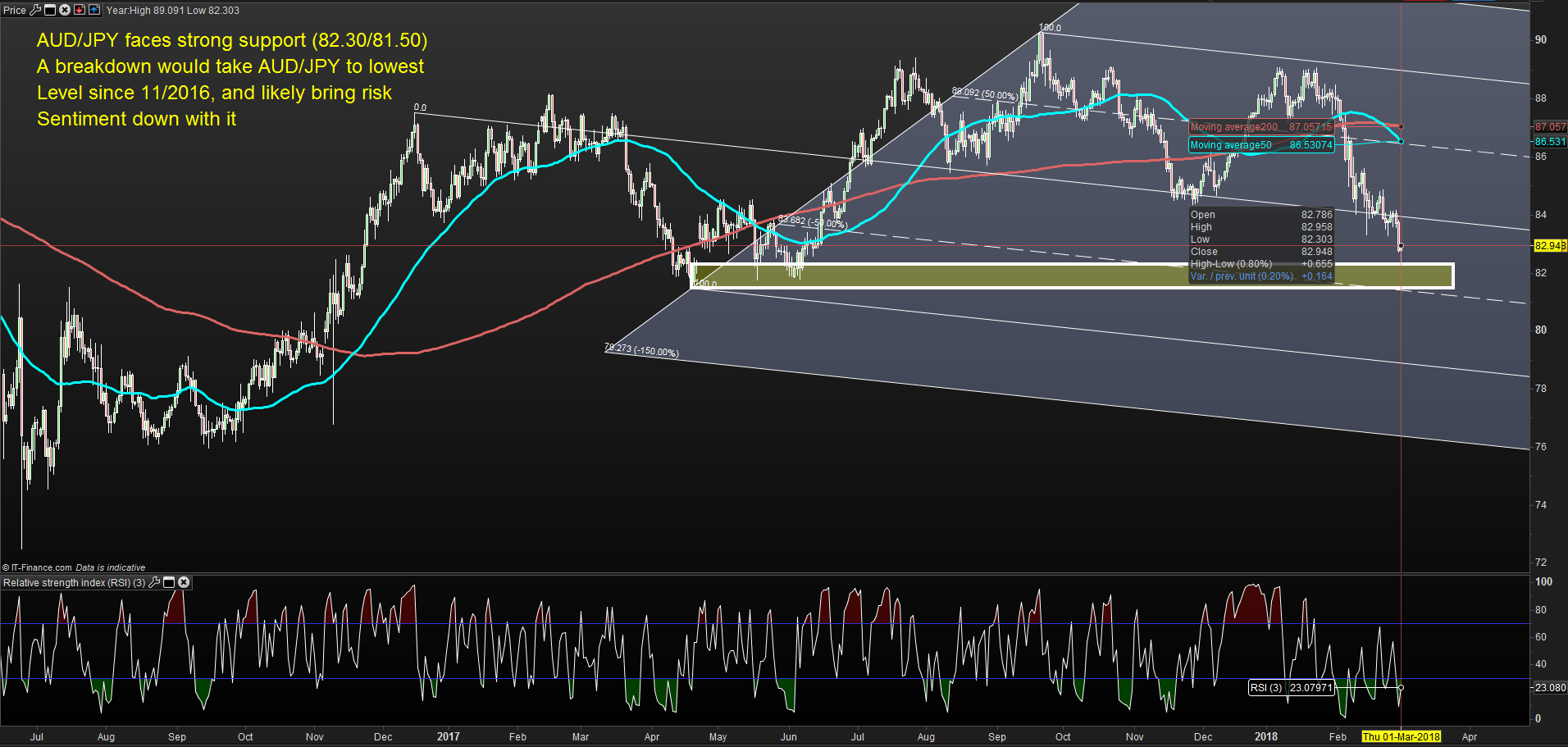Click the Open 82.786 row in data box

[1261, 215]
